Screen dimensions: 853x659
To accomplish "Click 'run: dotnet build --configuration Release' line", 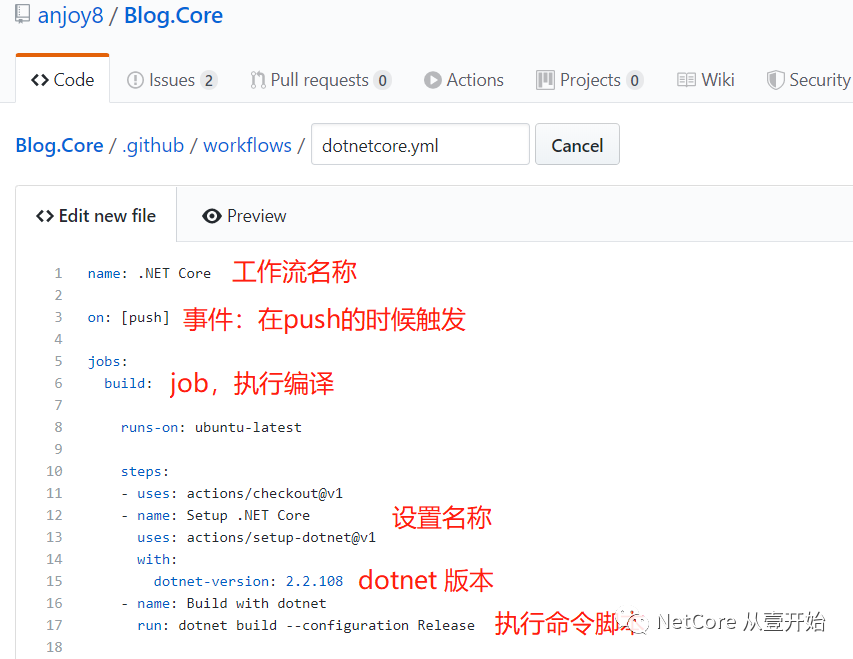I will 306,625.
